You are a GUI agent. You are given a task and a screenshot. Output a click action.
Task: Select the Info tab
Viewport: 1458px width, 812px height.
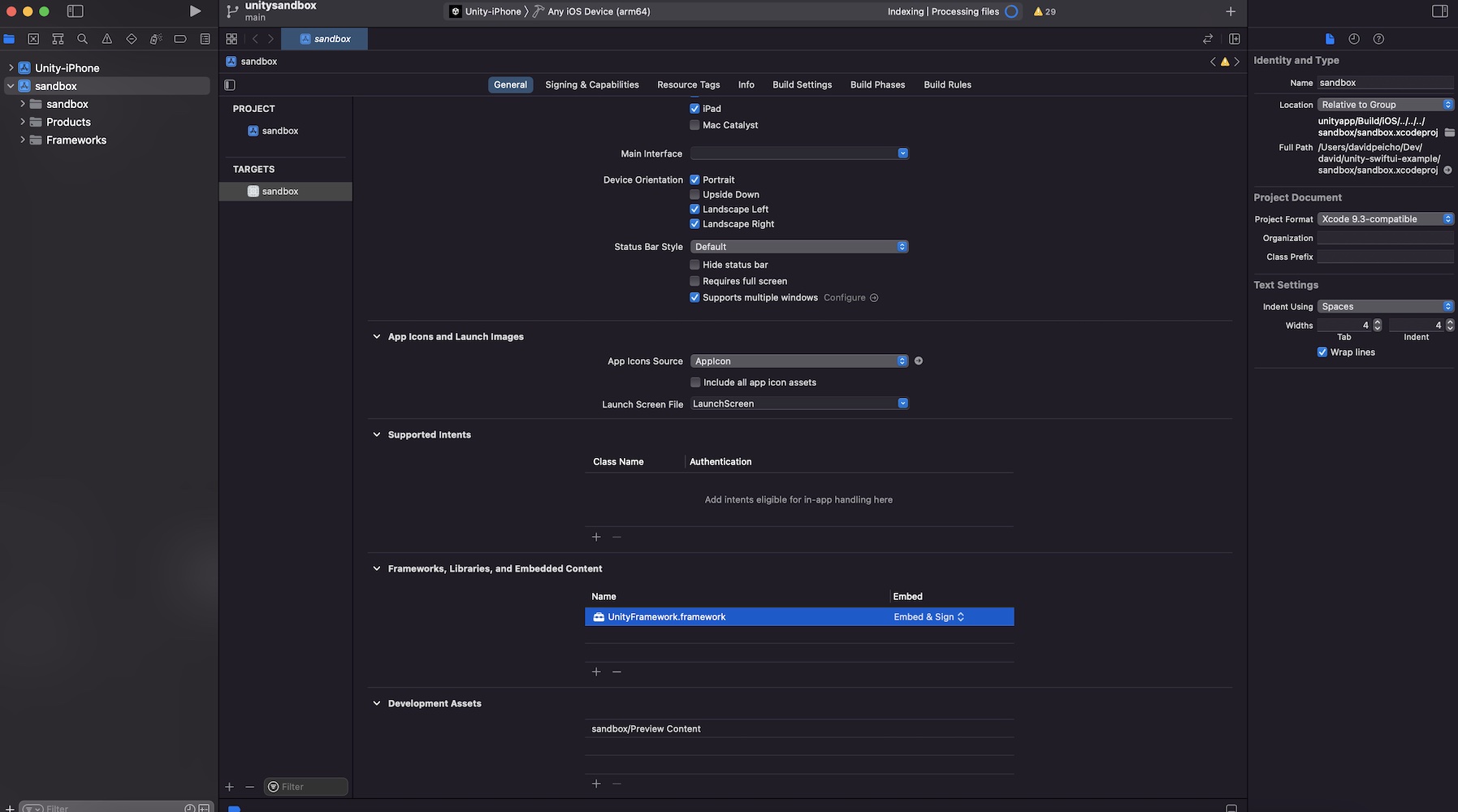coord(746,84)
